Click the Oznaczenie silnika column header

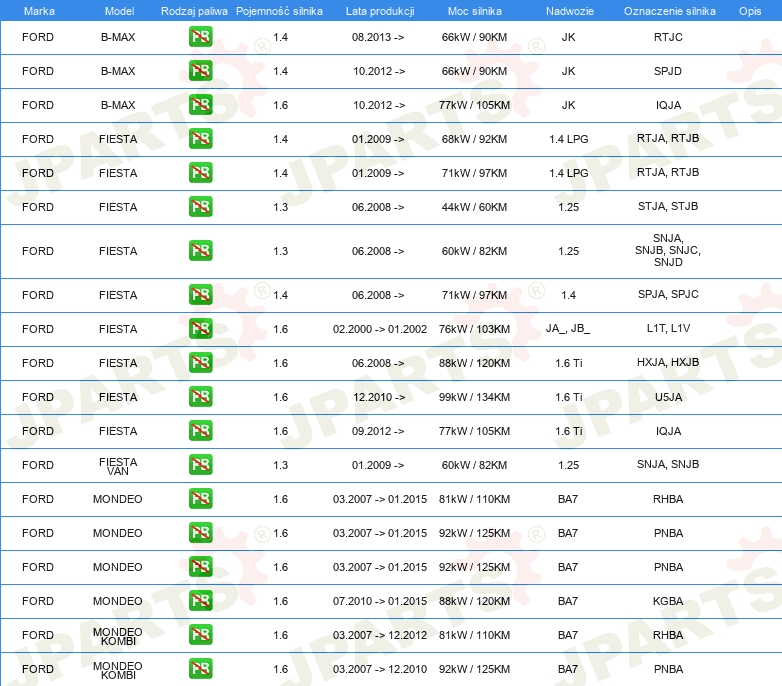(669, 10)
